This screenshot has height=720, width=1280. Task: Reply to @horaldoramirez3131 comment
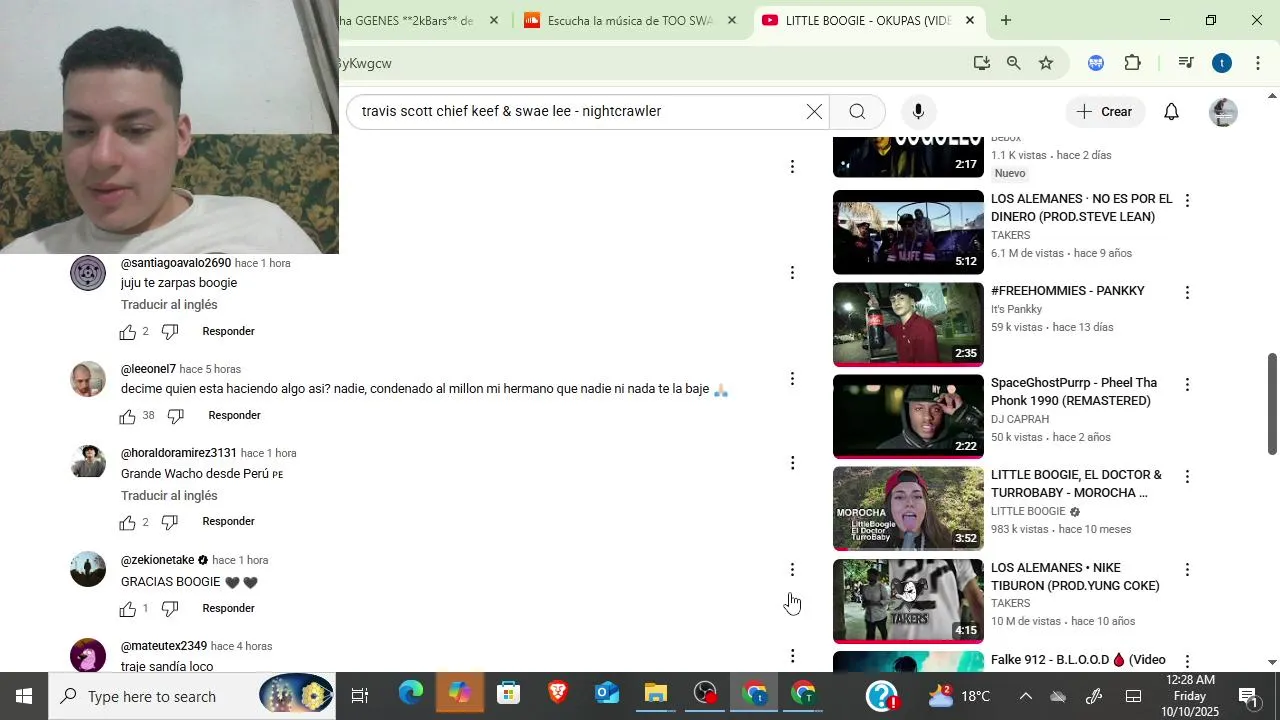[228, 521]
